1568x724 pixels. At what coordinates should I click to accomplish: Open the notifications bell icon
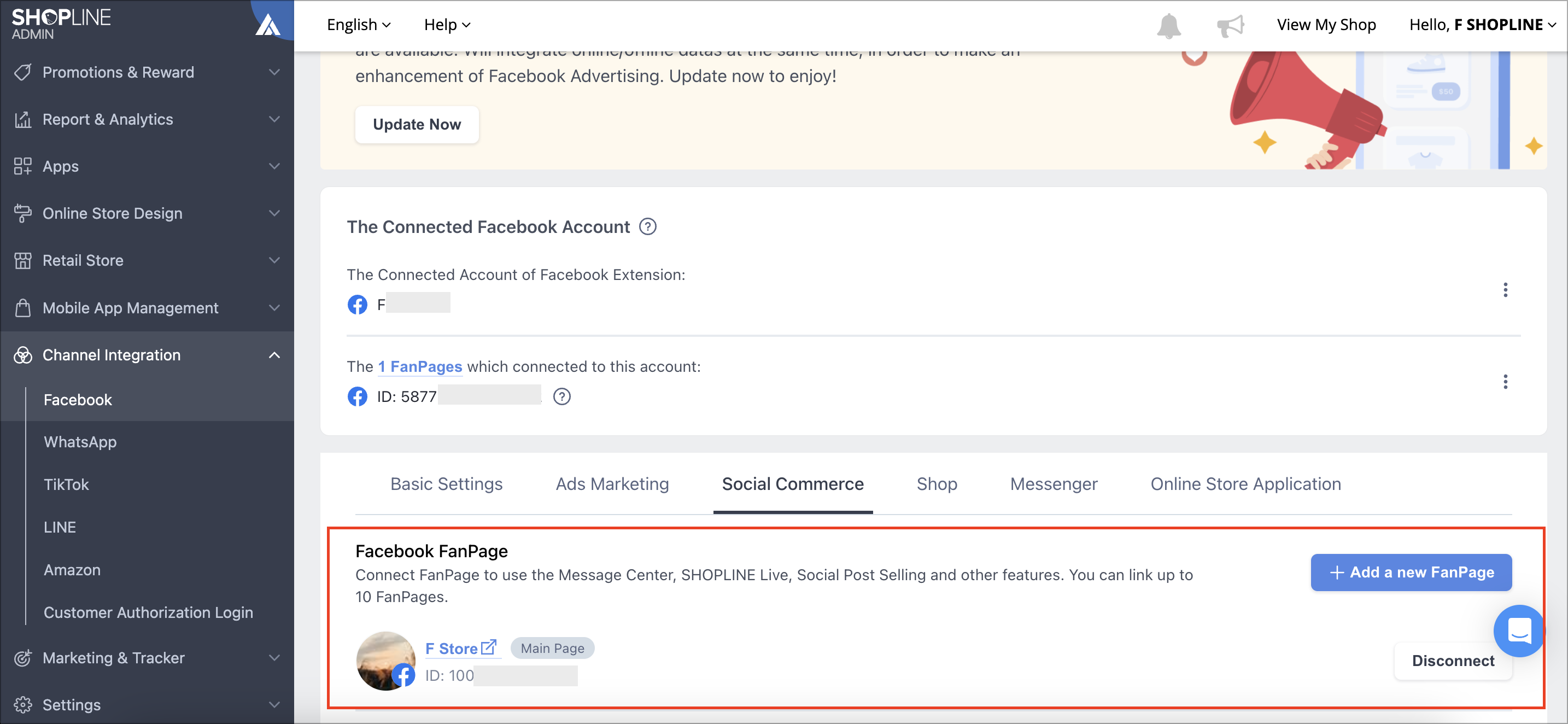point(1168,26)
